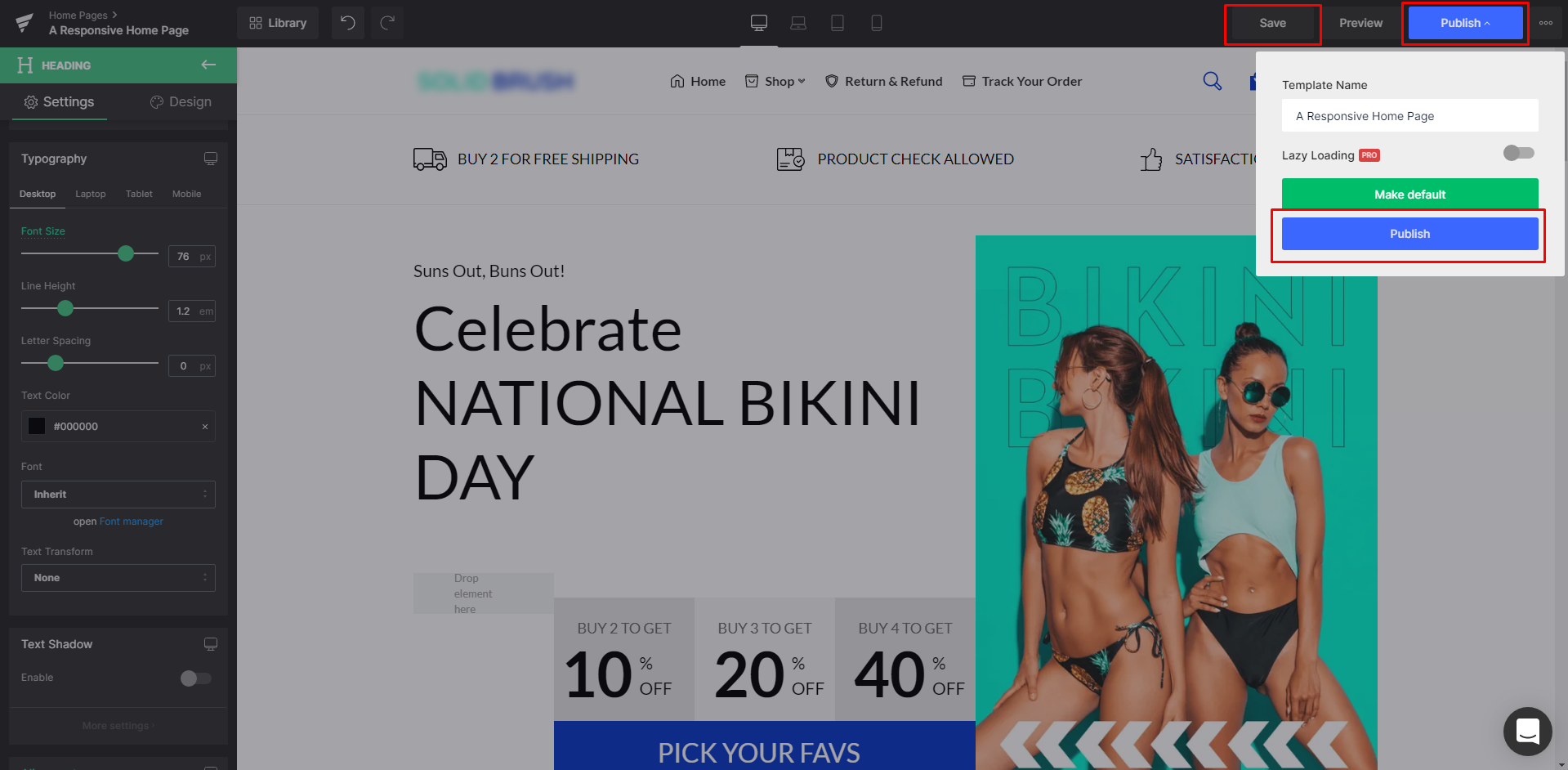Click the undo arrow icon
This screenshot has height=770, width=1568.
click(348, 23)
